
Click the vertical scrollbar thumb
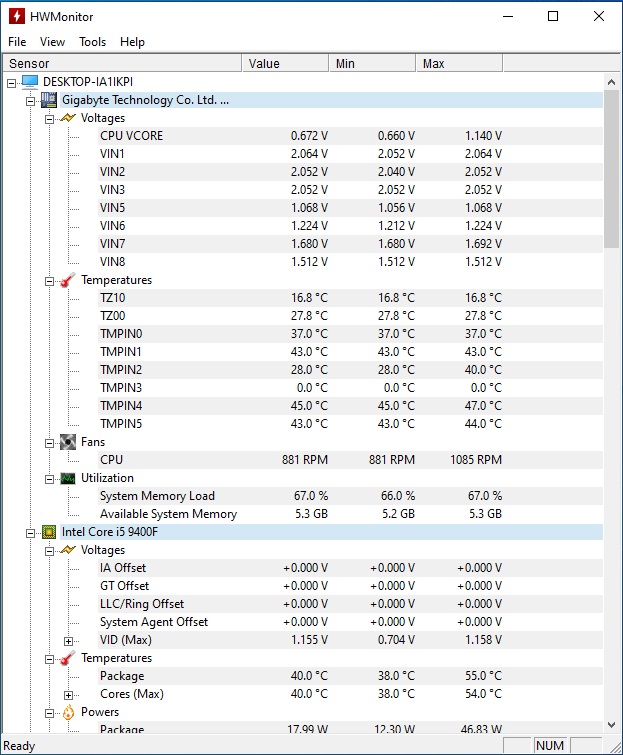611,169
